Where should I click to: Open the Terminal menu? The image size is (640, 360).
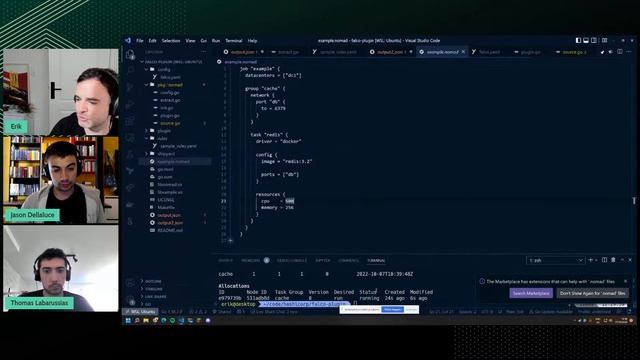(x=234, y=41)
